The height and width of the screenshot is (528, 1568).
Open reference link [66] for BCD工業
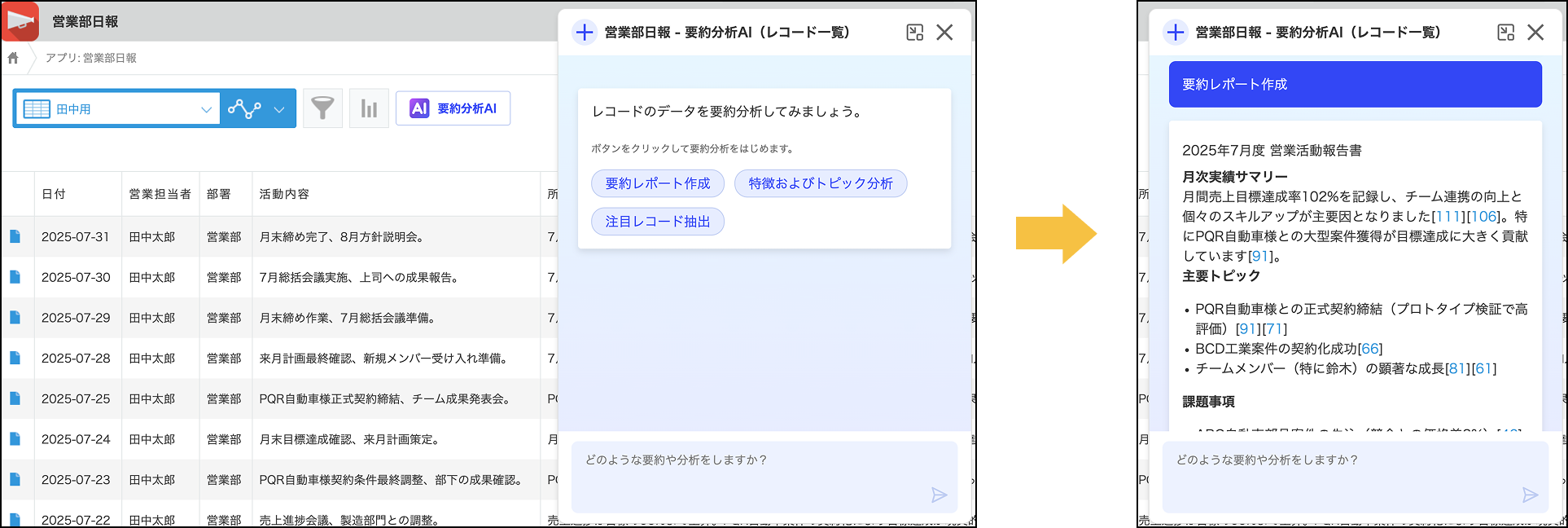(x=1370, y=349)
